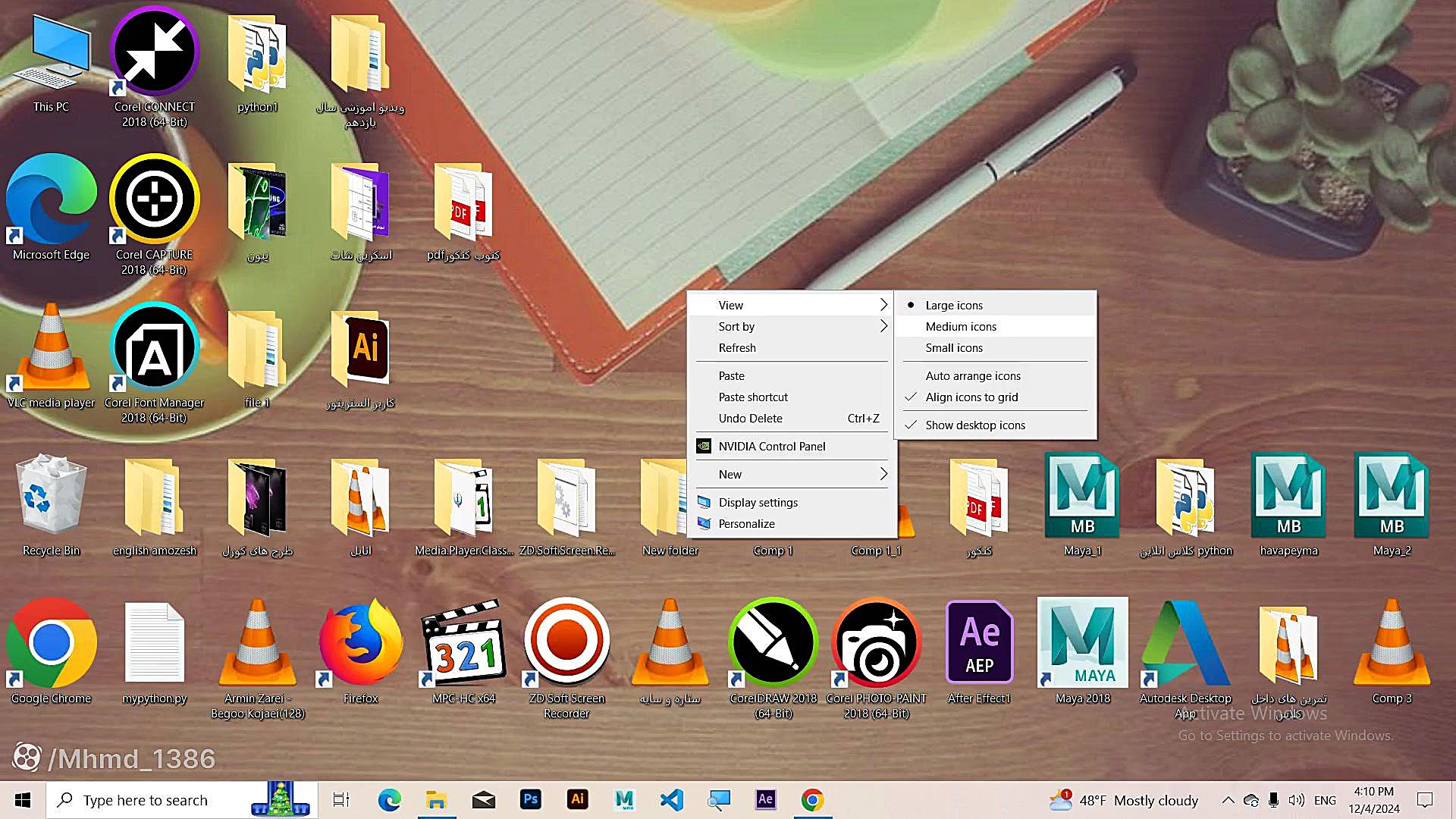Switch input language ENG indicator

coord(1325,800)
